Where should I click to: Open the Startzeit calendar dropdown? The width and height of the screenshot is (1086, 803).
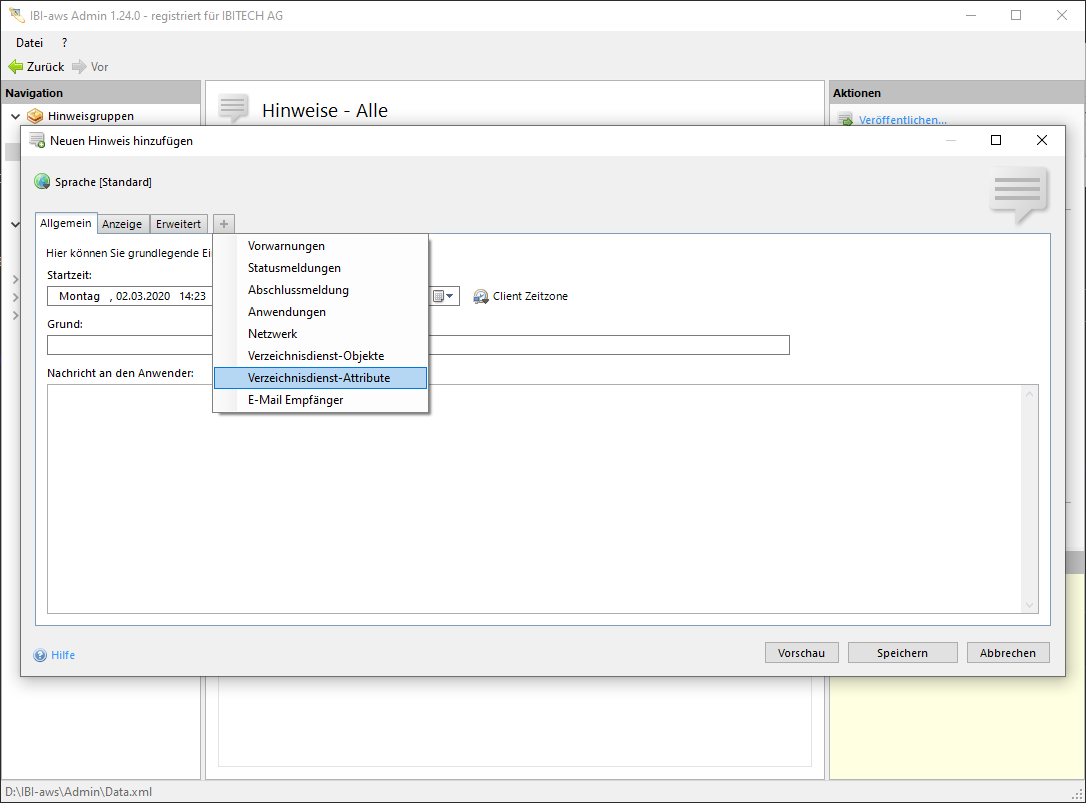[x=443, y=297]
